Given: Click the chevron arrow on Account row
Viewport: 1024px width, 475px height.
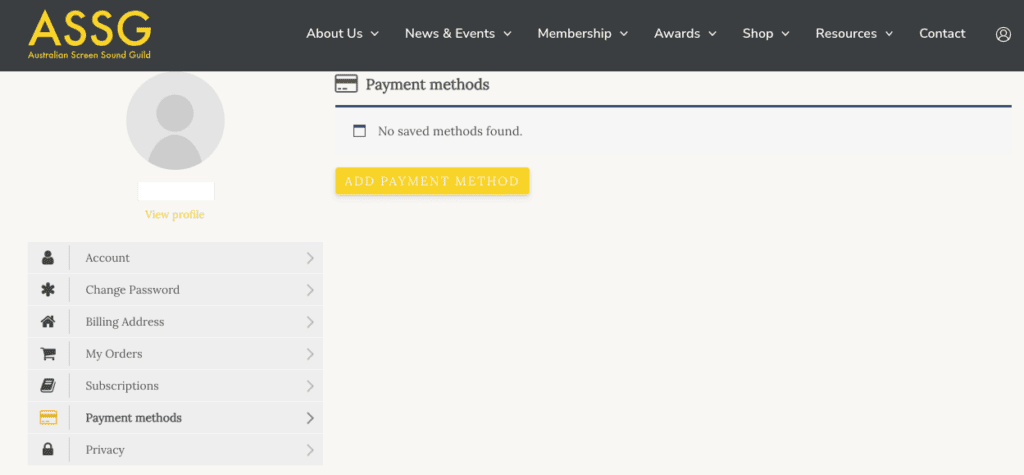Looking at the screenshot, I should (x=310, y=258).
